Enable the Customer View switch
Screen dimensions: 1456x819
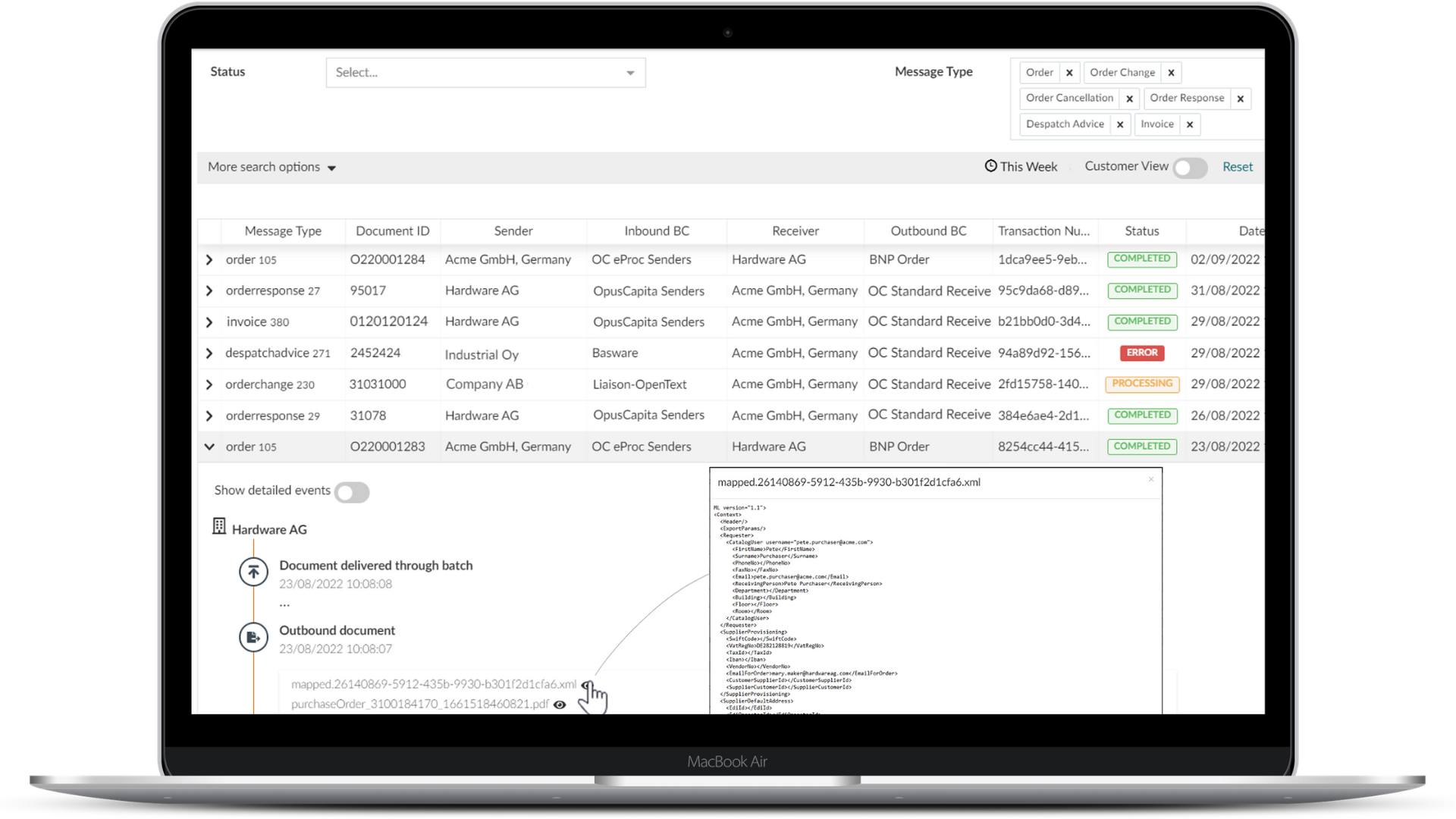click(x=1189, y=168)
